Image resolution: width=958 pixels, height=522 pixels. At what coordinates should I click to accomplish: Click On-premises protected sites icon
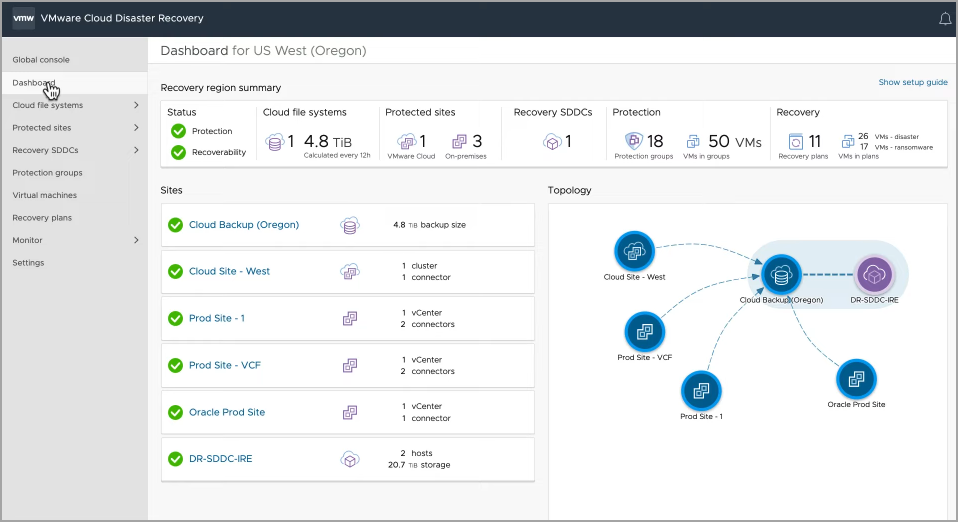click(459, 142)
